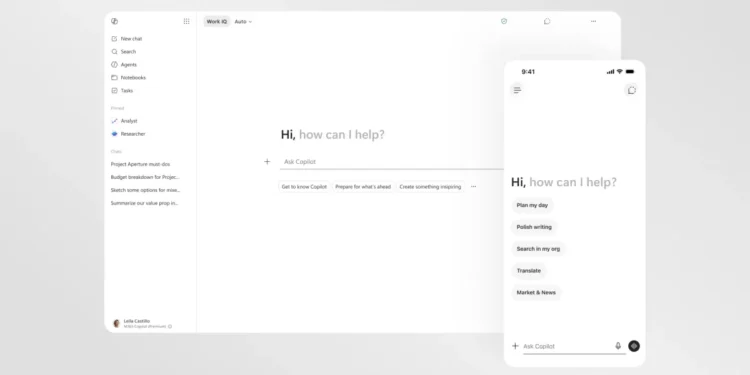The width and height of the screenshot is (750, 375).
Task: Click the Tasks checkbox icon
Action: [x=114, y=90]
